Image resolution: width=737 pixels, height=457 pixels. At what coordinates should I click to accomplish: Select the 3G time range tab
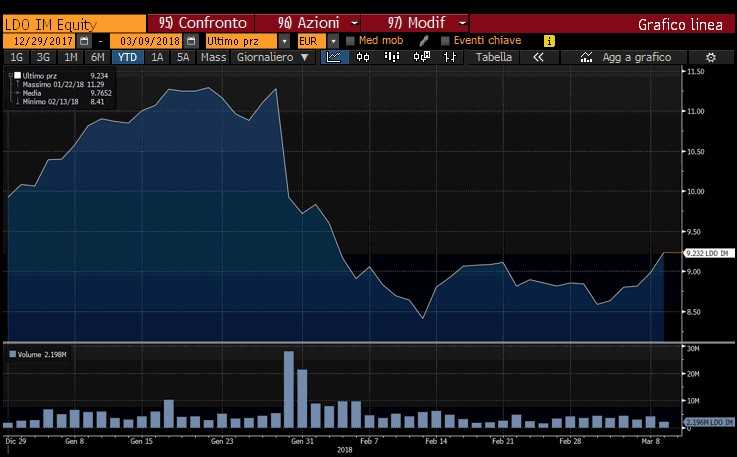click(x=43, y=57)
